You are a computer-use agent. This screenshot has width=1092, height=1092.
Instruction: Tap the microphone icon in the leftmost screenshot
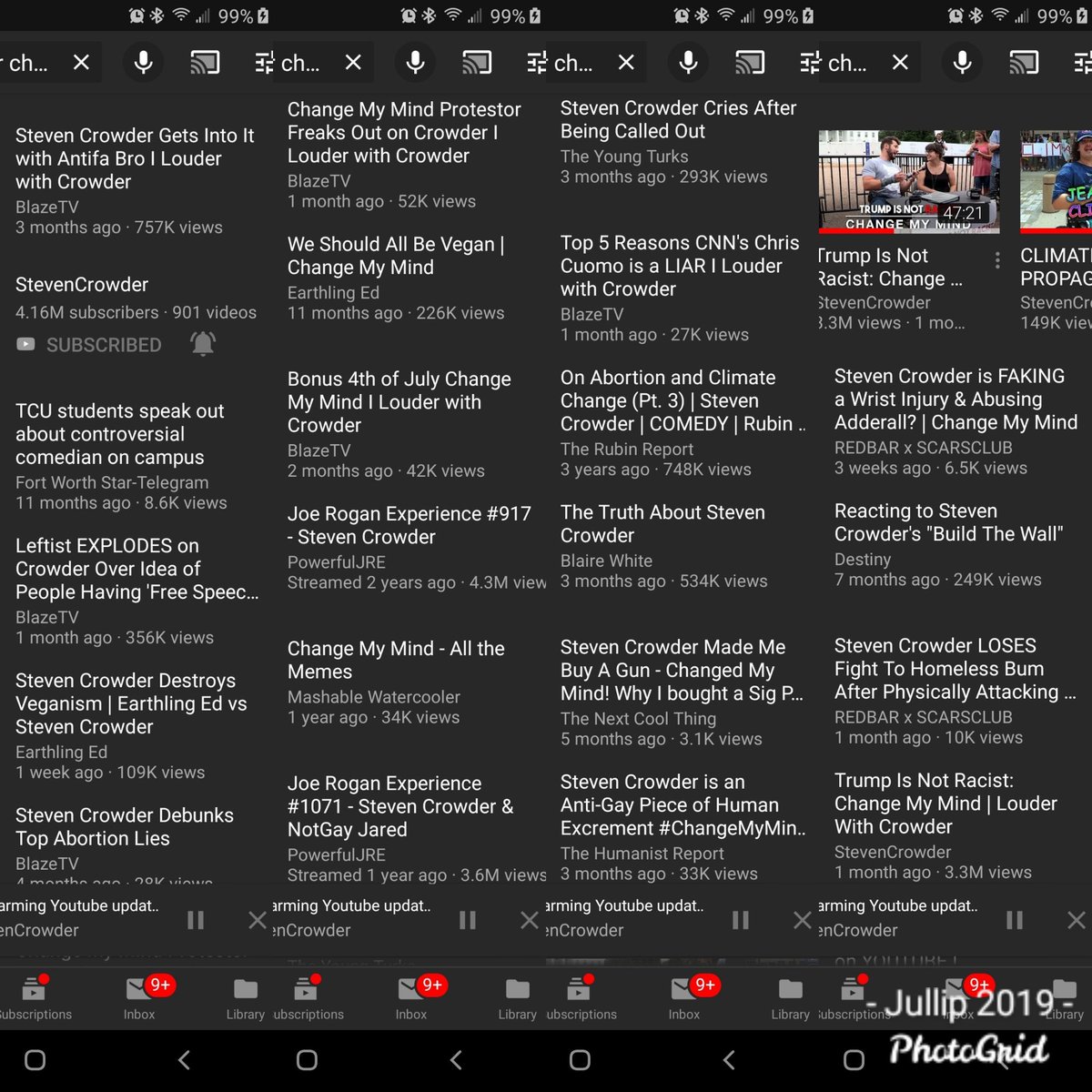[143, 62]
